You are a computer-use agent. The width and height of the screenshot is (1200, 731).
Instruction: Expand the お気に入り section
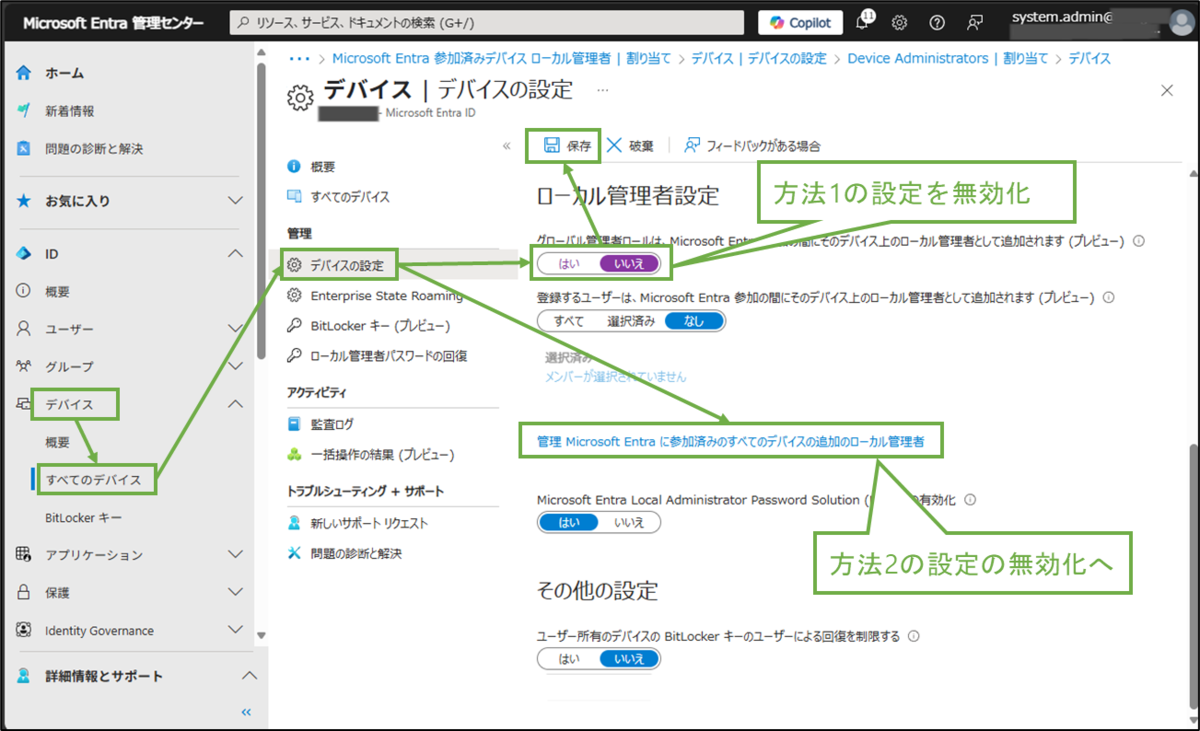[x=236, y=201]
